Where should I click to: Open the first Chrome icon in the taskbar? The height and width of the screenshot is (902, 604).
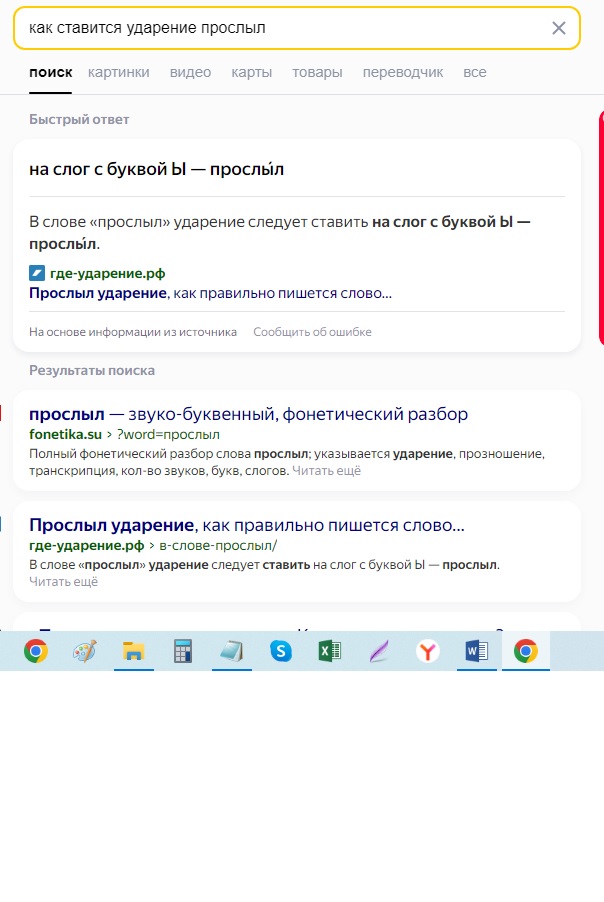point(36,651)
